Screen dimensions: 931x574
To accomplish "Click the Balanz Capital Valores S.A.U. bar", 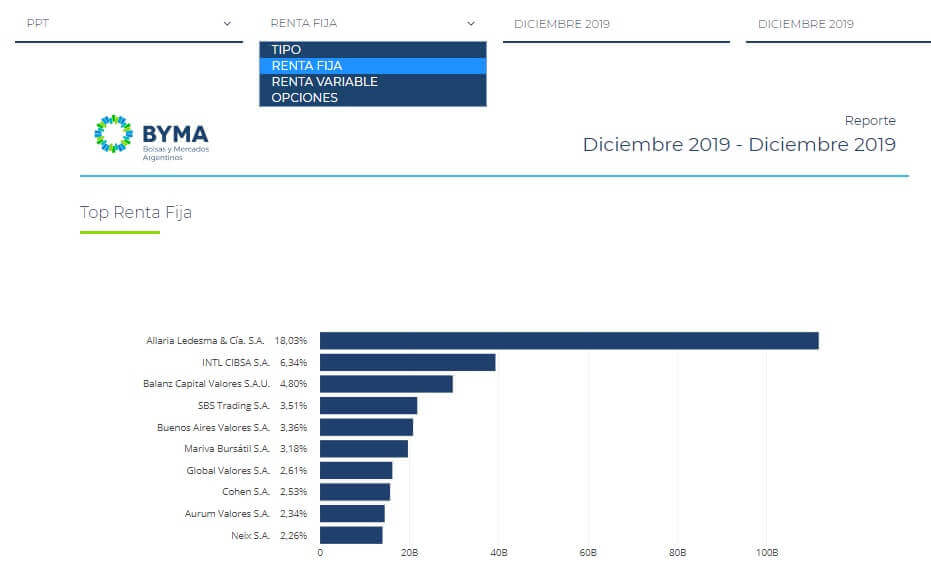I will click(386, 384).
